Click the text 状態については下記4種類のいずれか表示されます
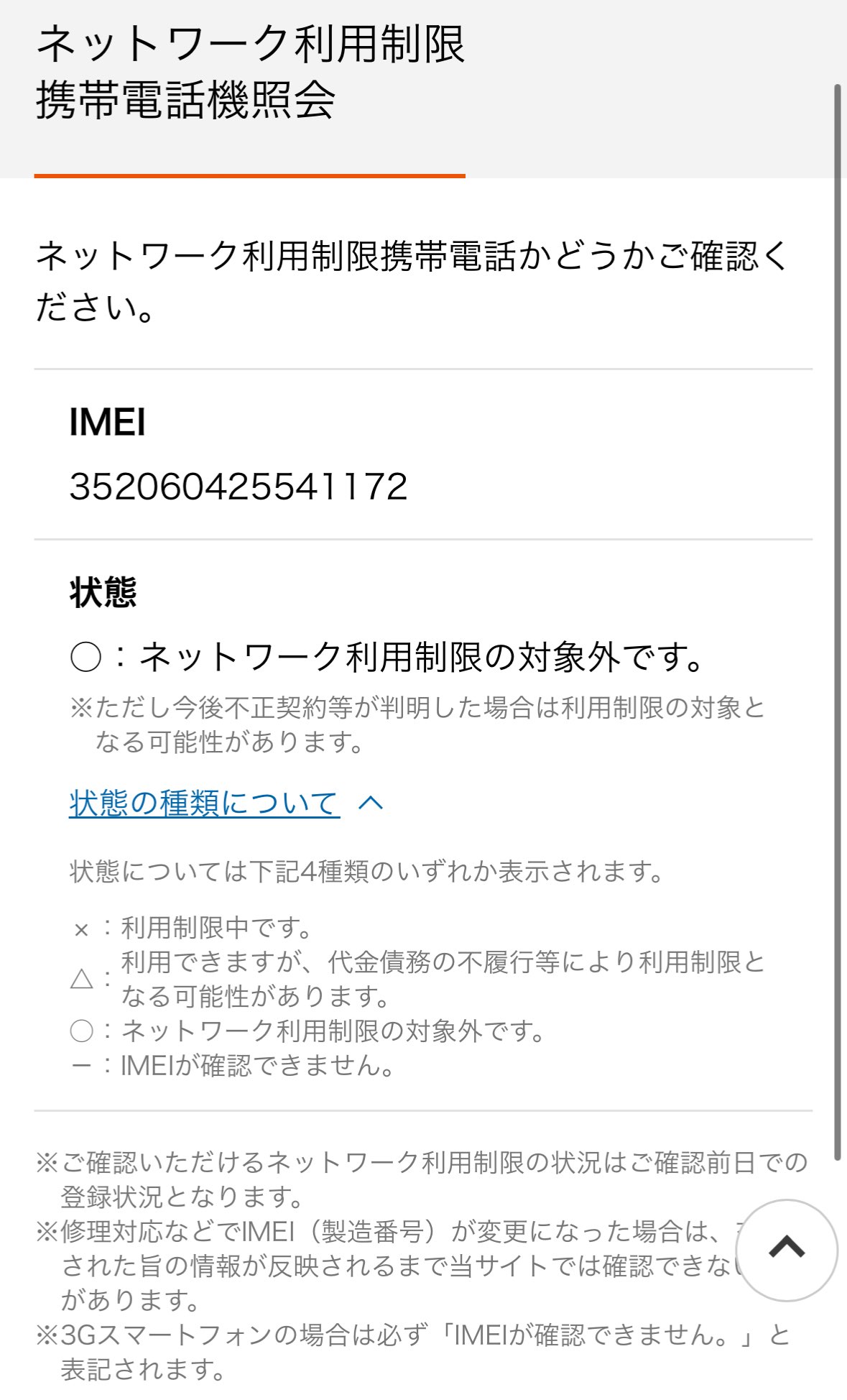The image size is (847, 1400). 366,872
